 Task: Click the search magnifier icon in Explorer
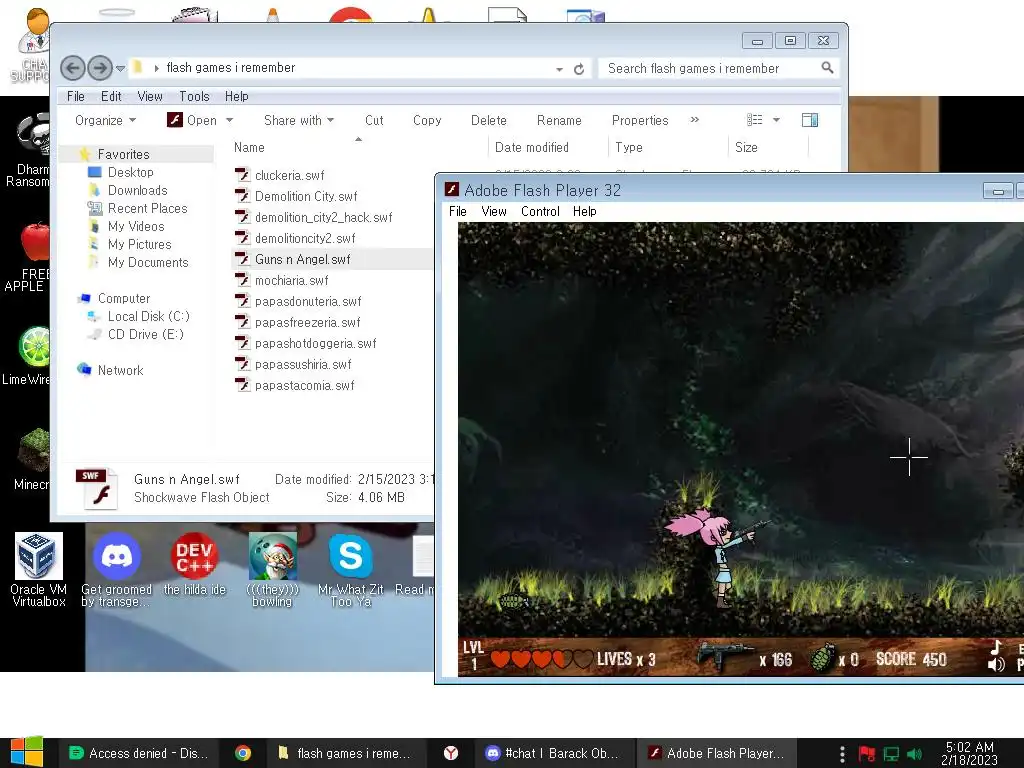[827, 67]
